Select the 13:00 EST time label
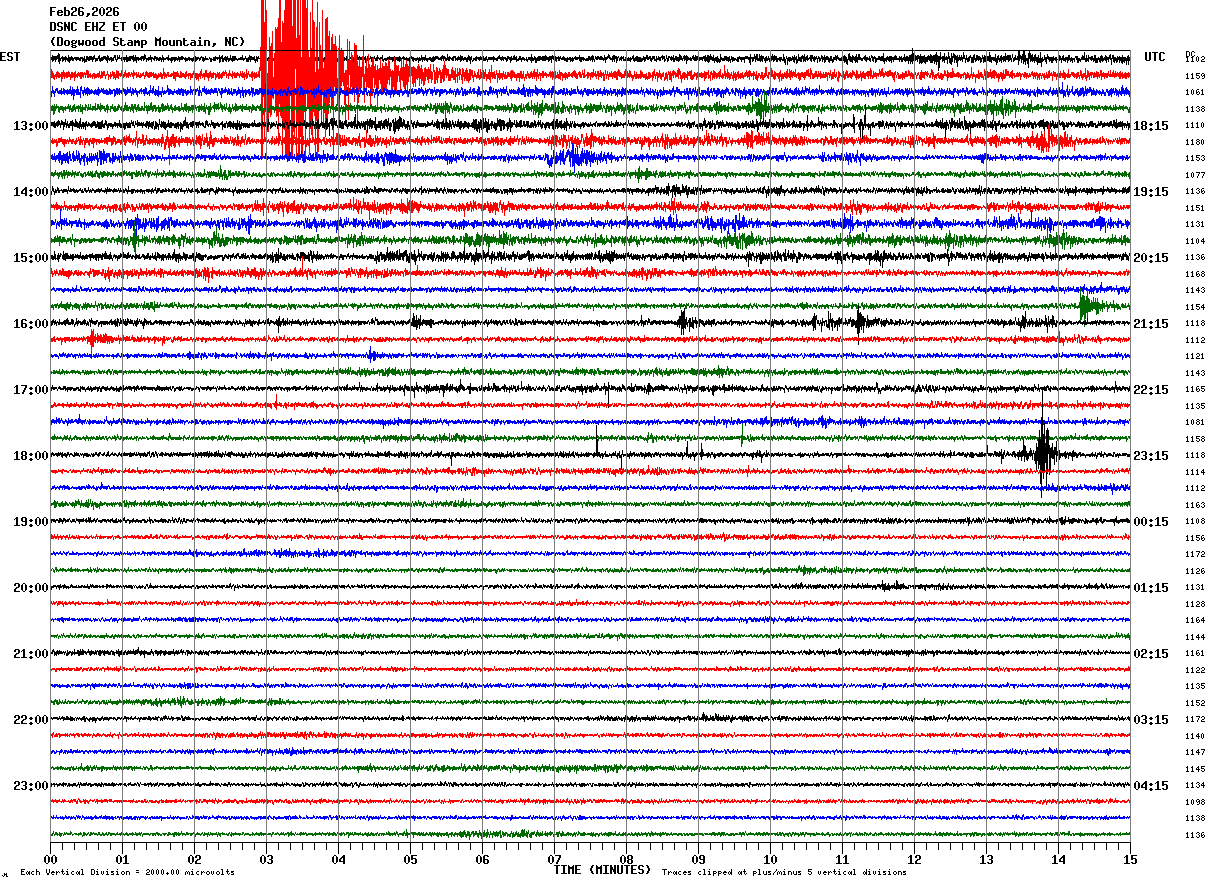1210x886 pixels. coord(31,125)
